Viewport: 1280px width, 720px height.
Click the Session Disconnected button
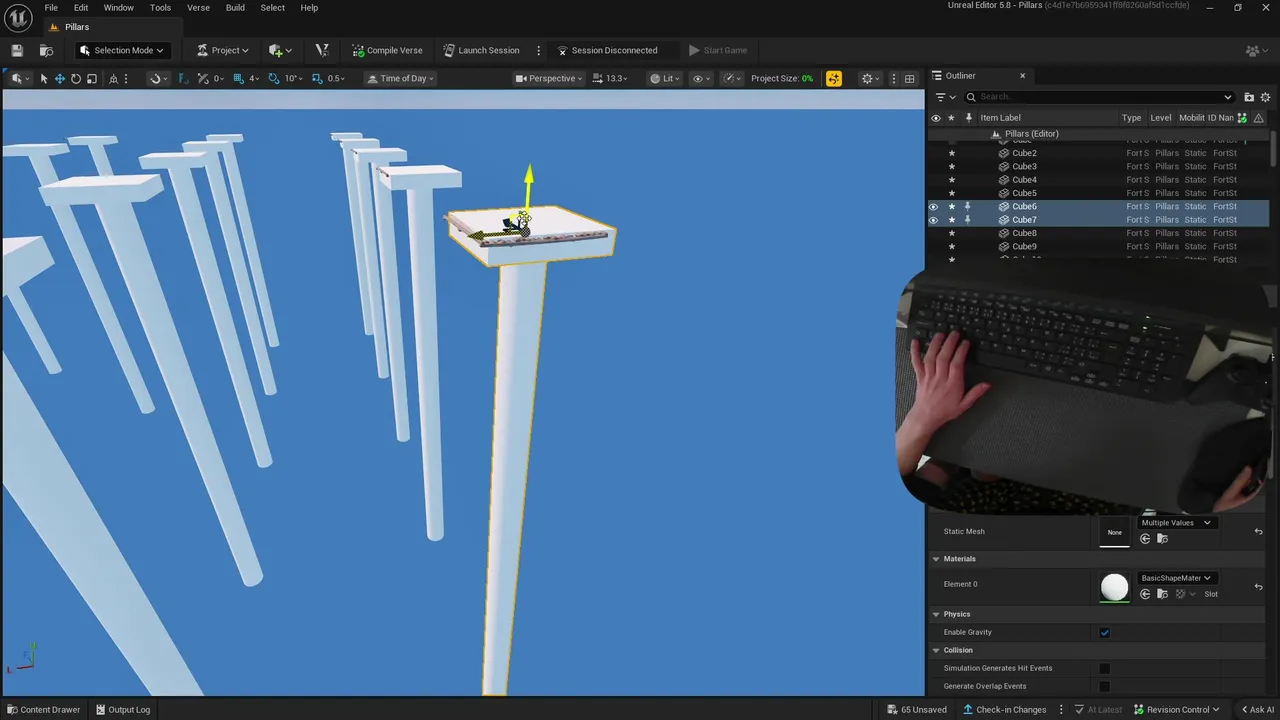click(x=607, y=50)
